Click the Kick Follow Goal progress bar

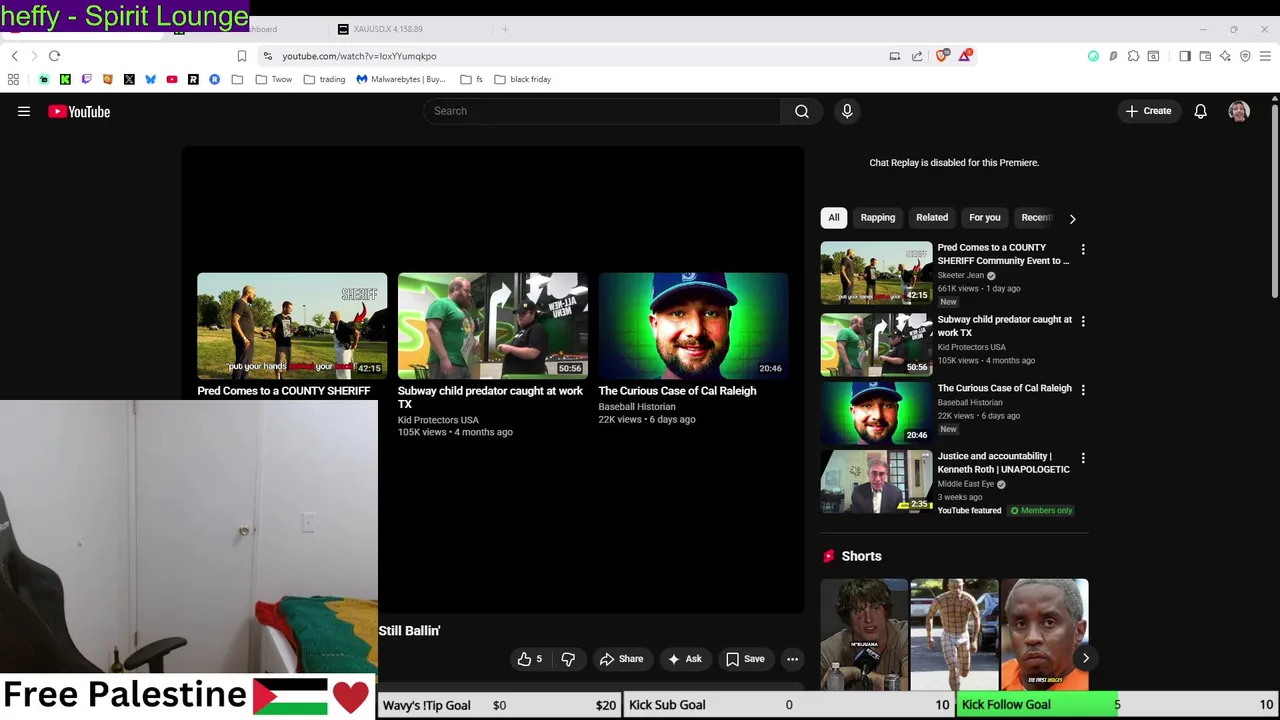tap(1118, 705)
